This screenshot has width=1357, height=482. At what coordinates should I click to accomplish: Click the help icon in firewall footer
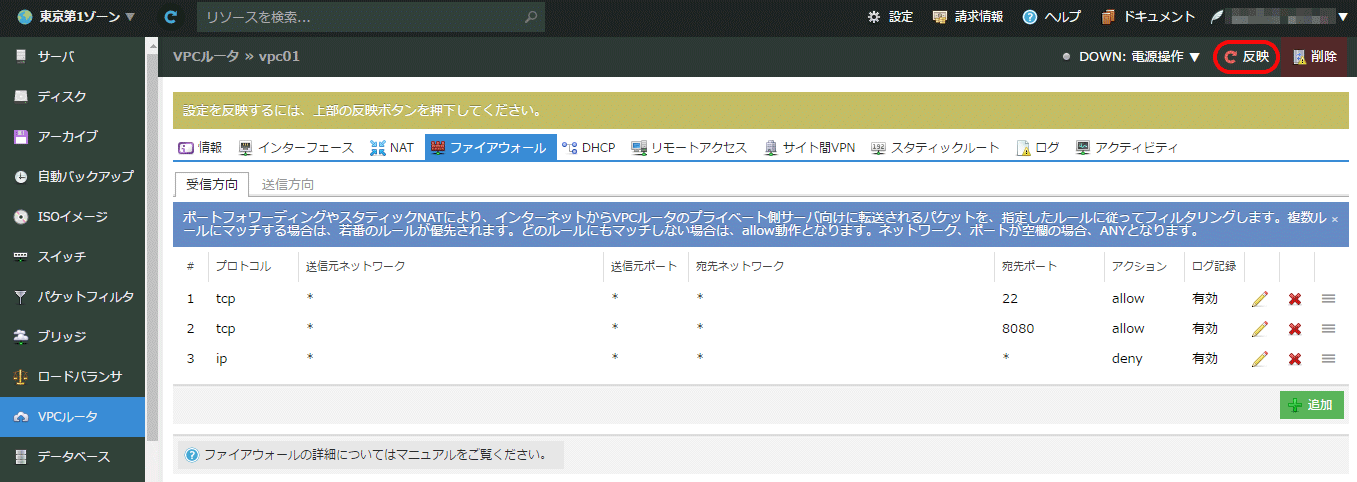(x=192, y=455)
